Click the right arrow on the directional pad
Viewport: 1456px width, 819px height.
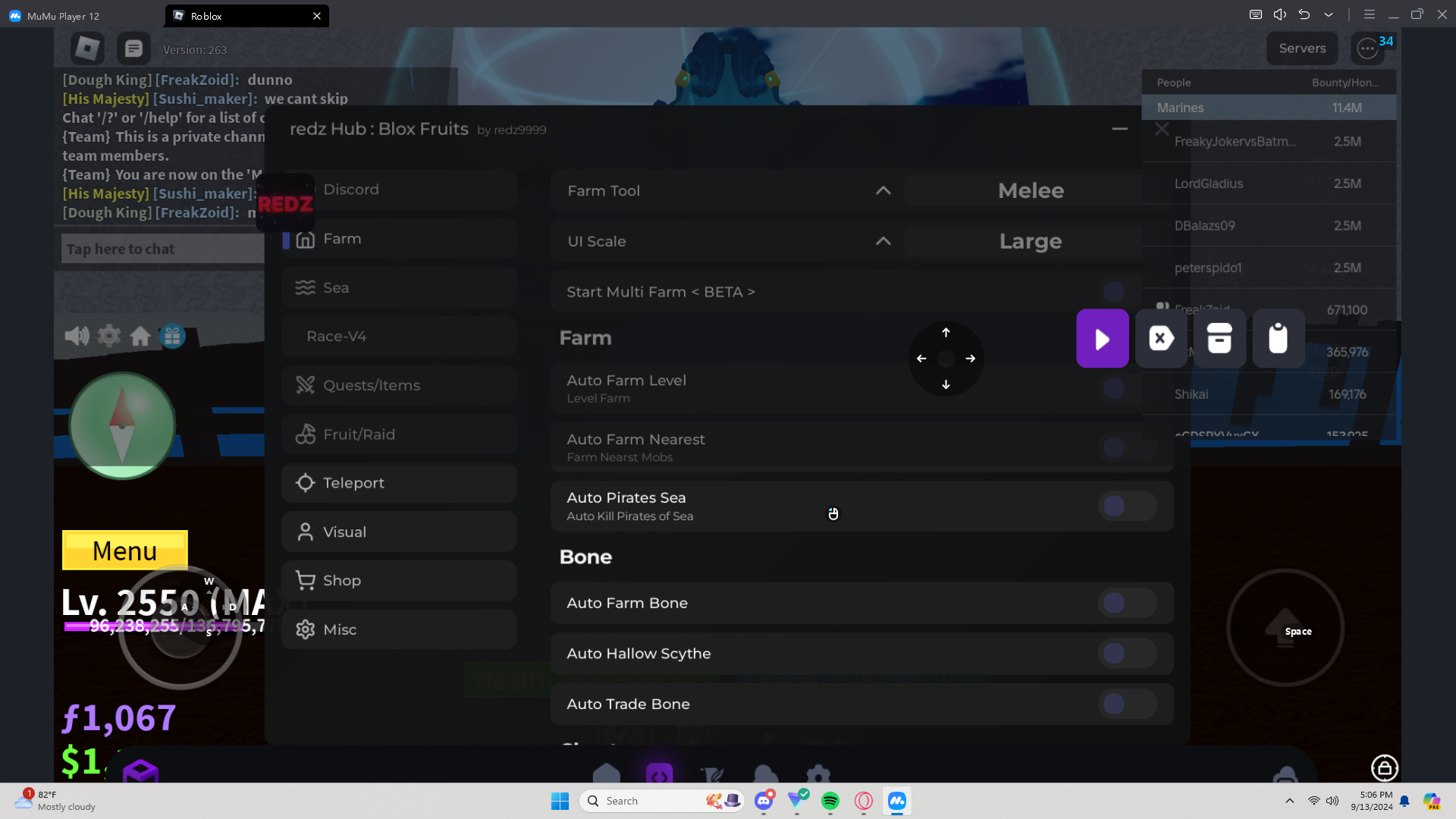point(971,359)
